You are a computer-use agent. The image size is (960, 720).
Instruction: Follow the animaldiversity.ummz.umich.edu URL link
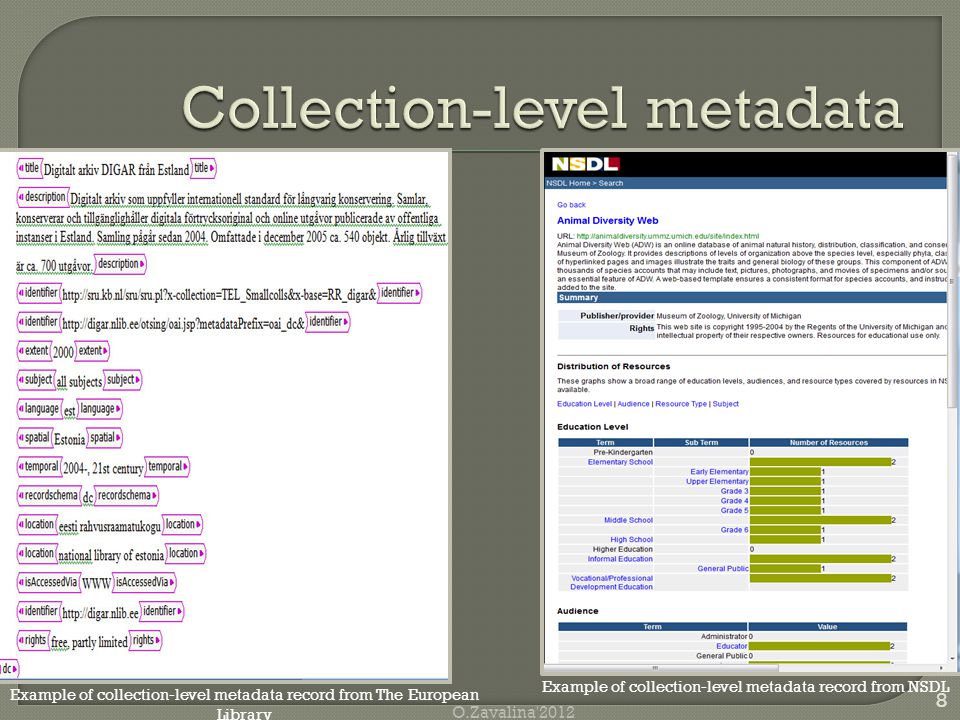(x=667, y=236)
